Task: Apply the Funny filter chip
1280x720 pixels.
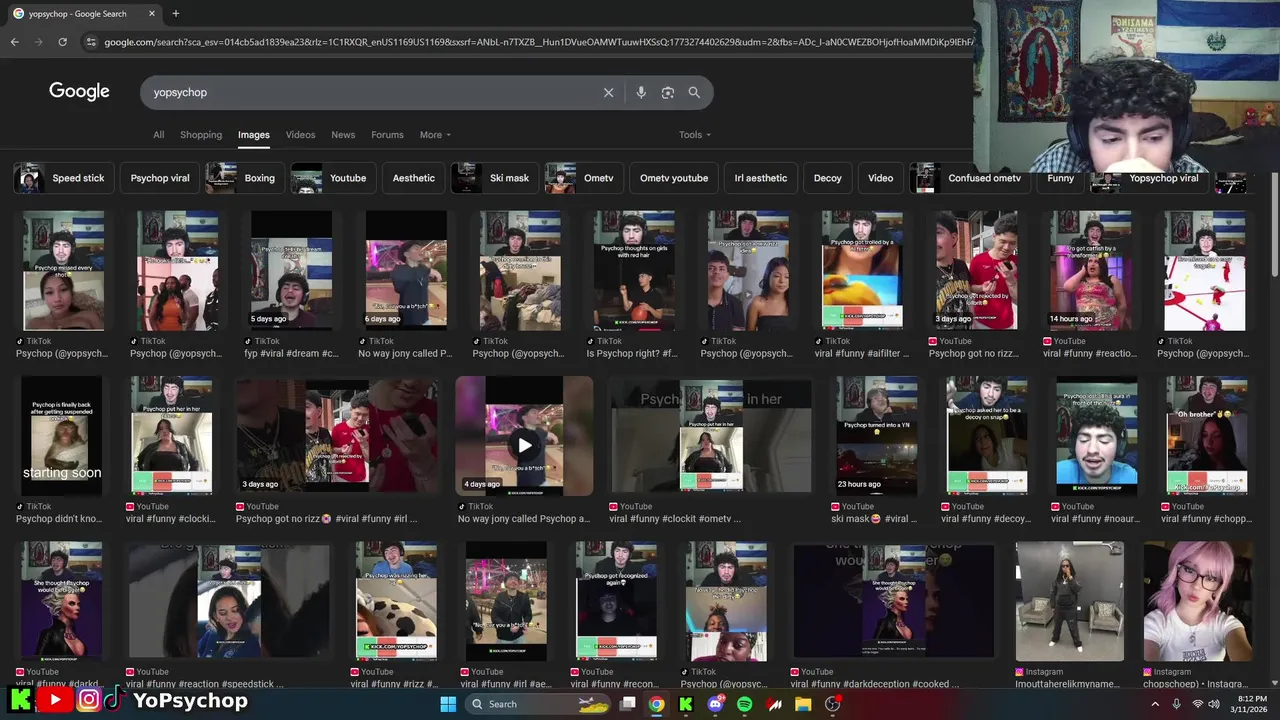Action: (x=1060, y=178)
